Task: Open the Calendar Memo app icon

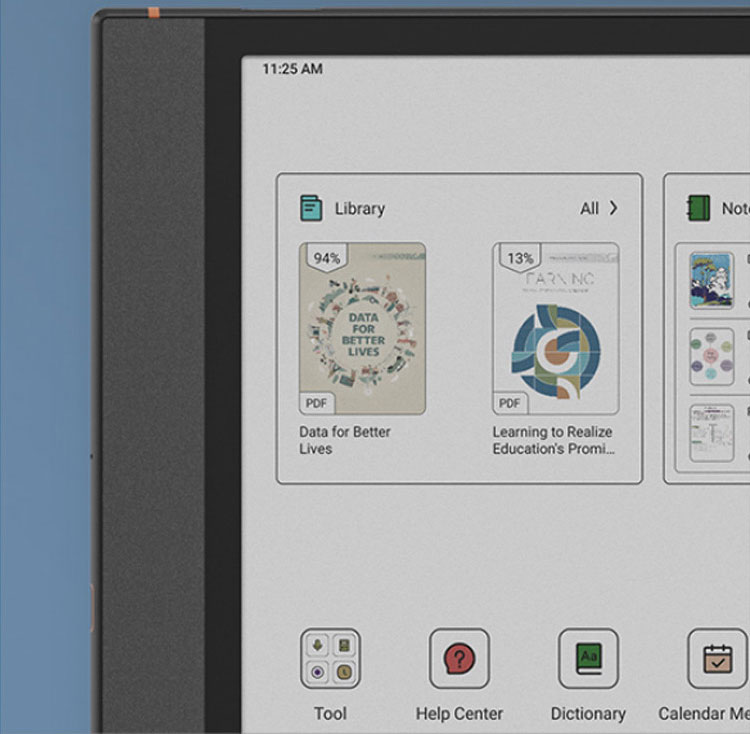Action: (717, 658)
